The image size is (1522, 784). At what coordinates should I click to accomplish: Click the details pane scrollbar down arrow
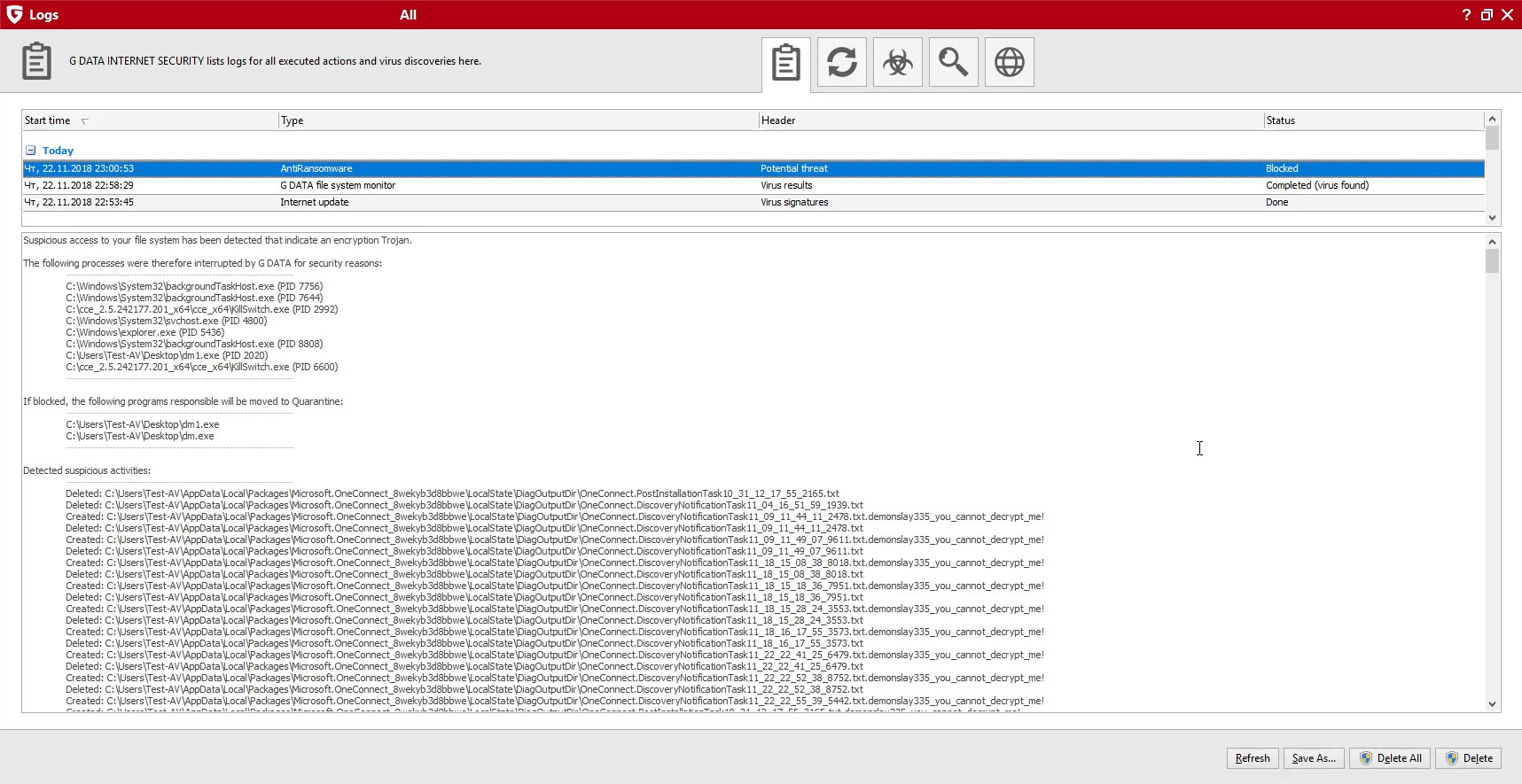pyautogui.click(x=1492, y=704)
